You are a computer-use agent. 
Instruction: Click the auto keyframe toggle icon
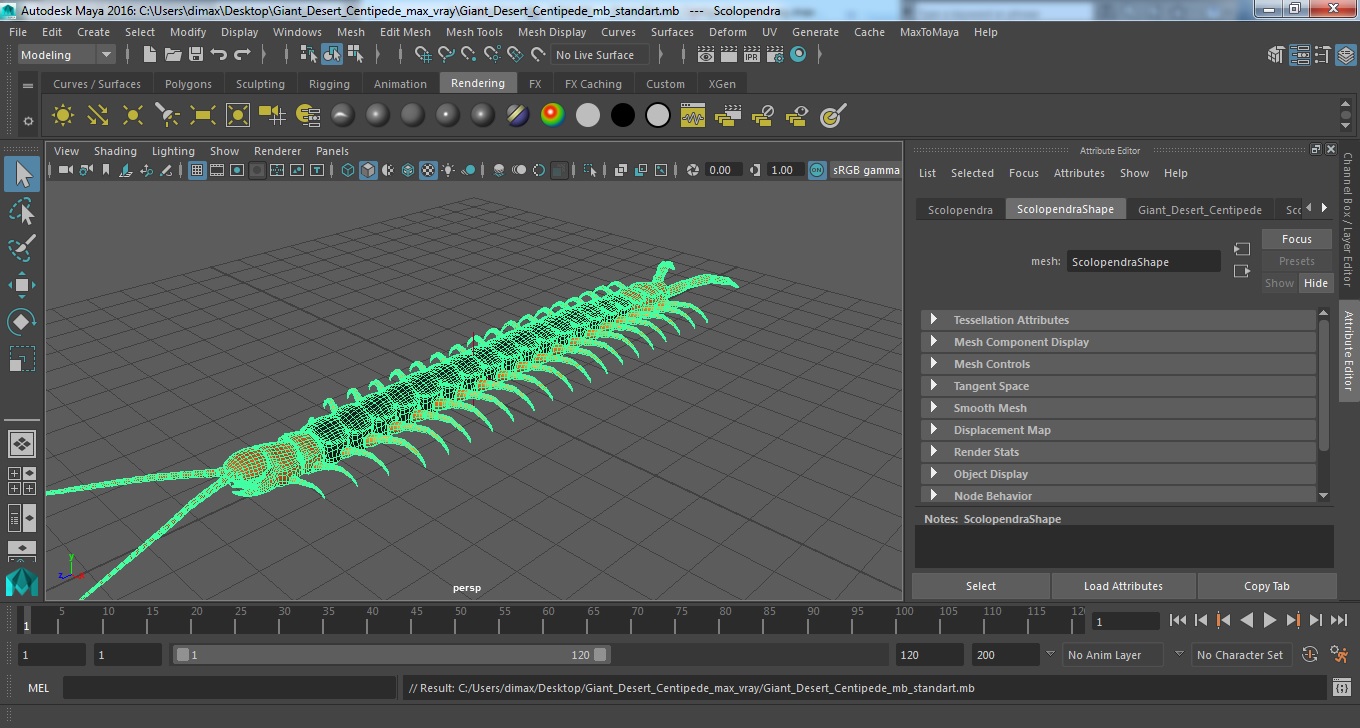pyautogui.click(x=1310, y=655)
